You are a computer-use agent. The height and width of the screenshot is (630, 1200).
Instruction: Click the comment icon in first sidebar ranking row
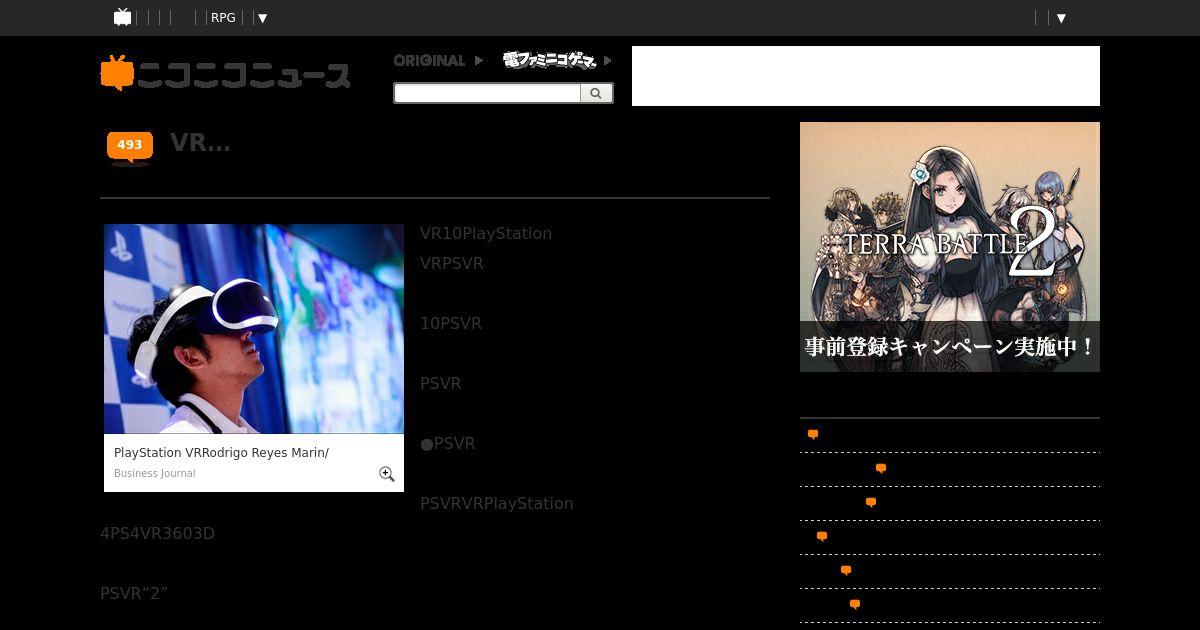813,434
